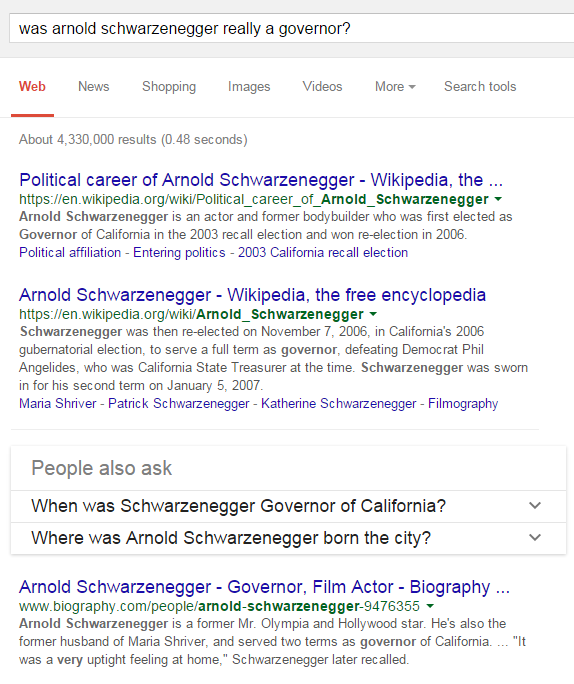Follow the "Filmography" sitelink
The width and height of the screenshot is (574, 684).
(x=463, y=404)
